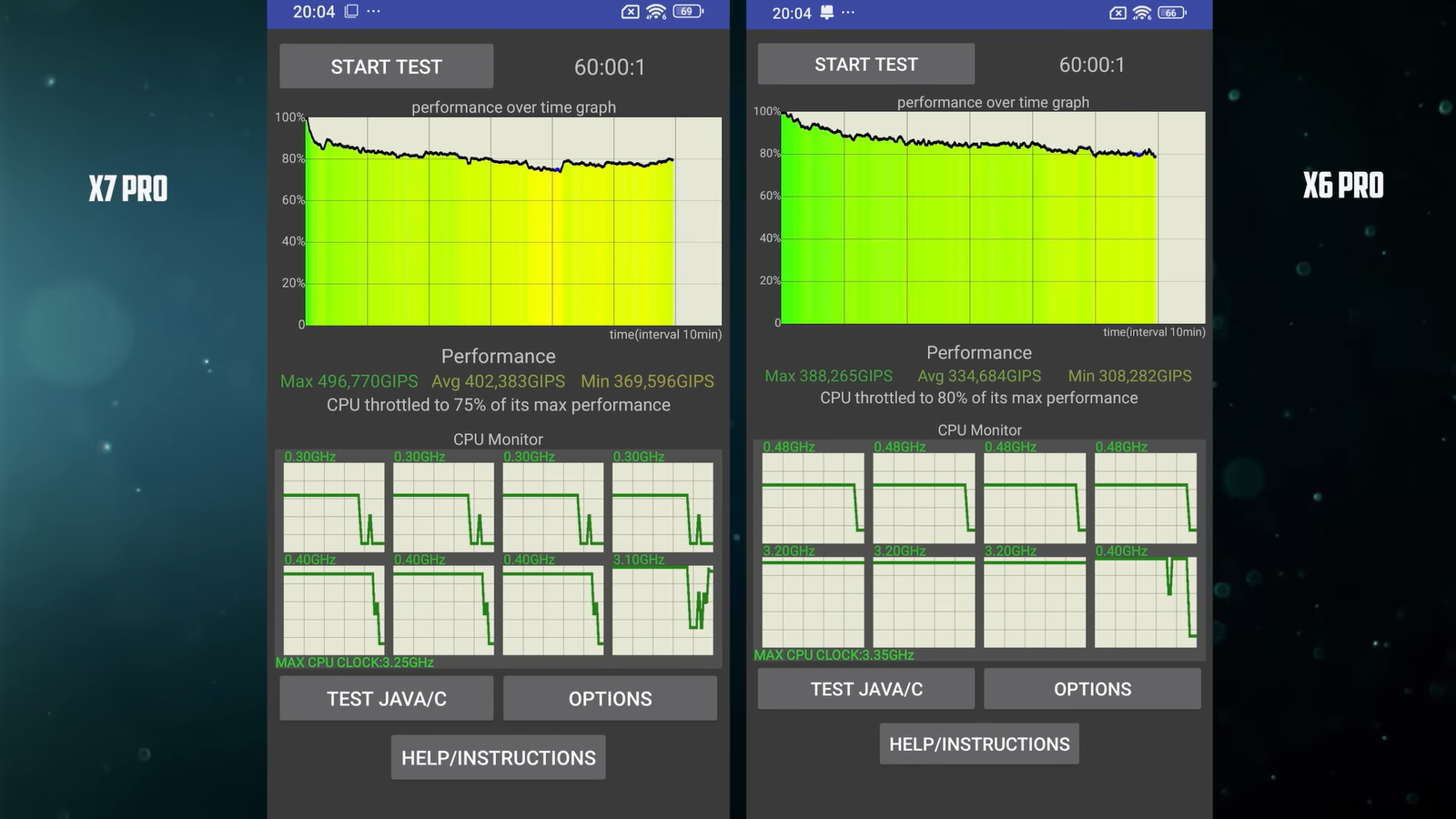The width and height of the screenshot is (1456, 819).
Task: Tap the time(interval 10min) label on X7 Pro
Action: 665,334
